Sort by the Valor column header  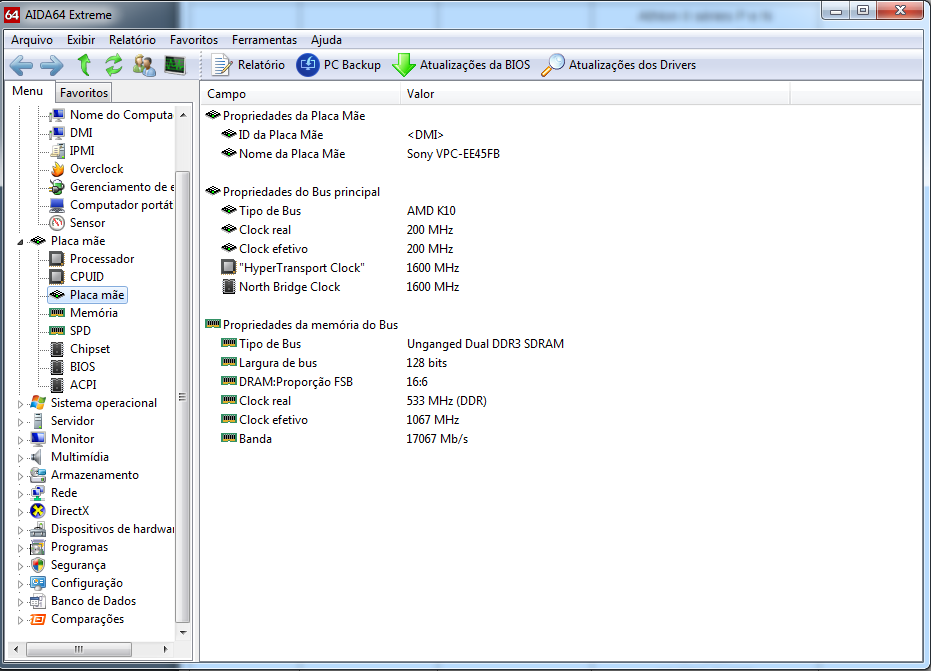(x=595, y=94)
